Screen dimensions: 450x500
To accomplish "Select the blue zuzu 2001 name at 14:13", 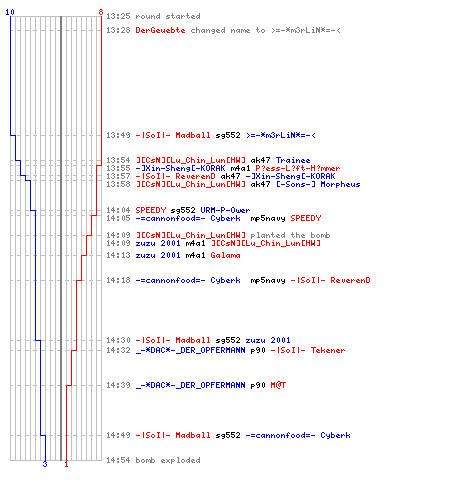I will tap(158, 255).
